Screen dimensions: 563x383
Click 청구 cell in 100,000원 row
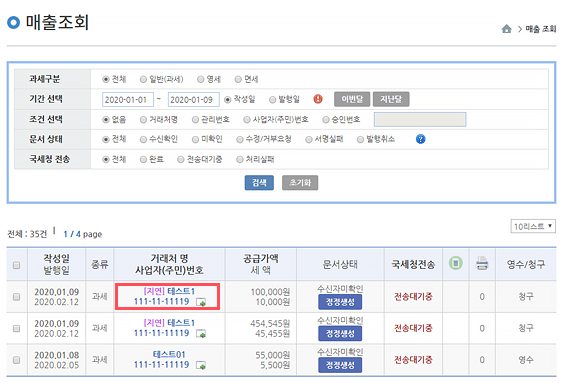(x=526, y=297)
